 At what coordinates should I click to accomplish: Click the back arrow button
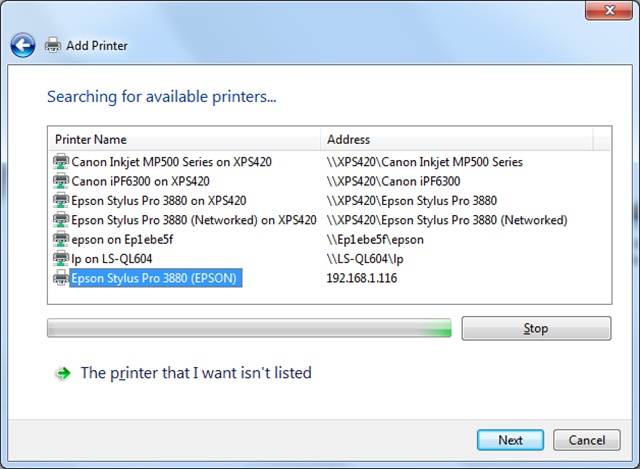(23, 45)
